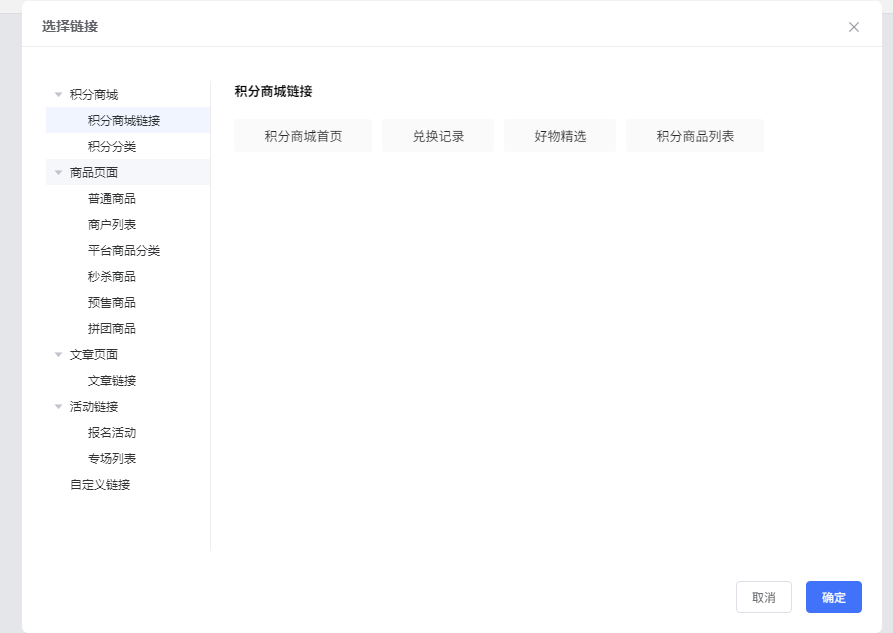The image size is (893, 633).
Task: Click the blue 确定 button
Action: point(833,597)
